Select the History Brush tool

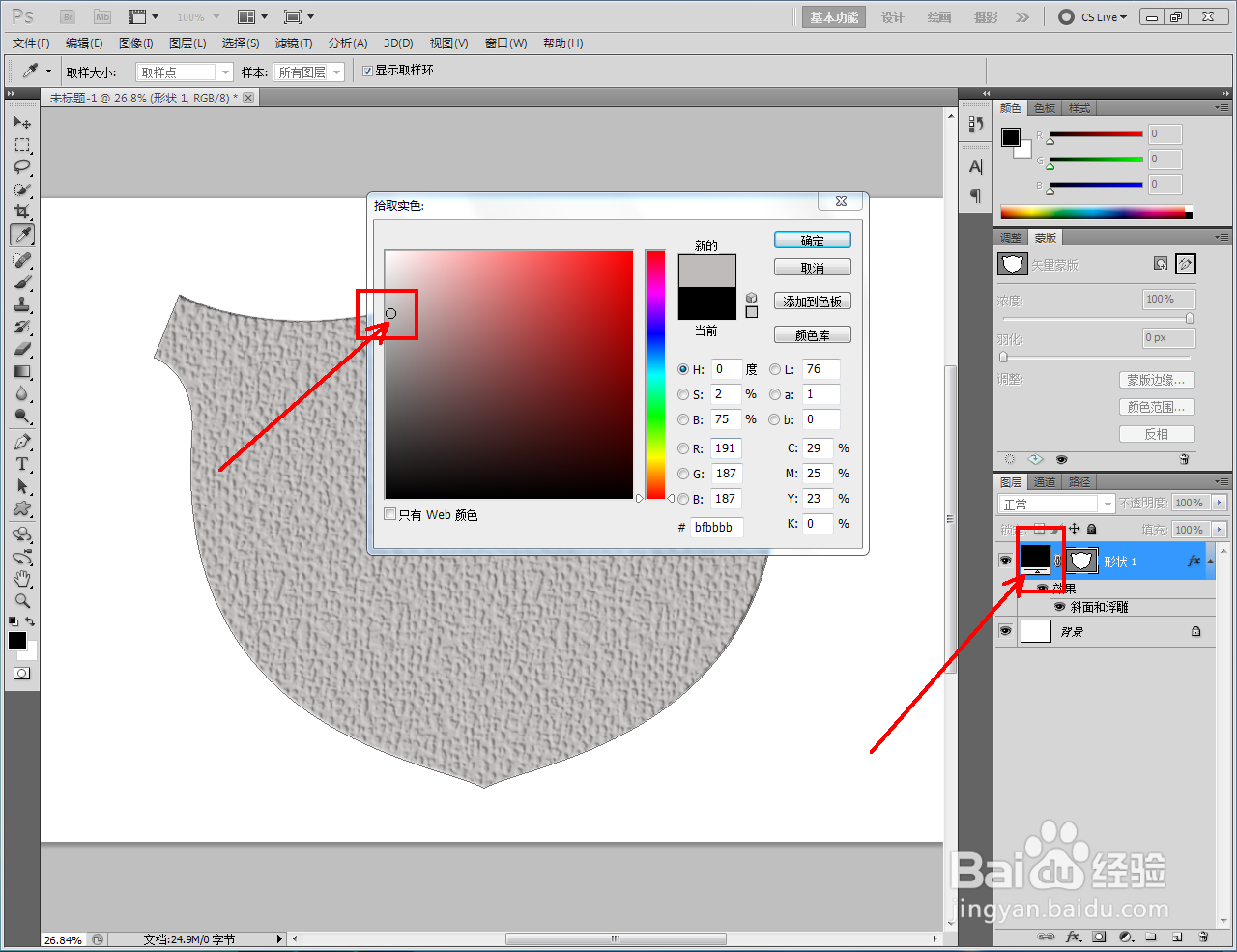point(22,327)
